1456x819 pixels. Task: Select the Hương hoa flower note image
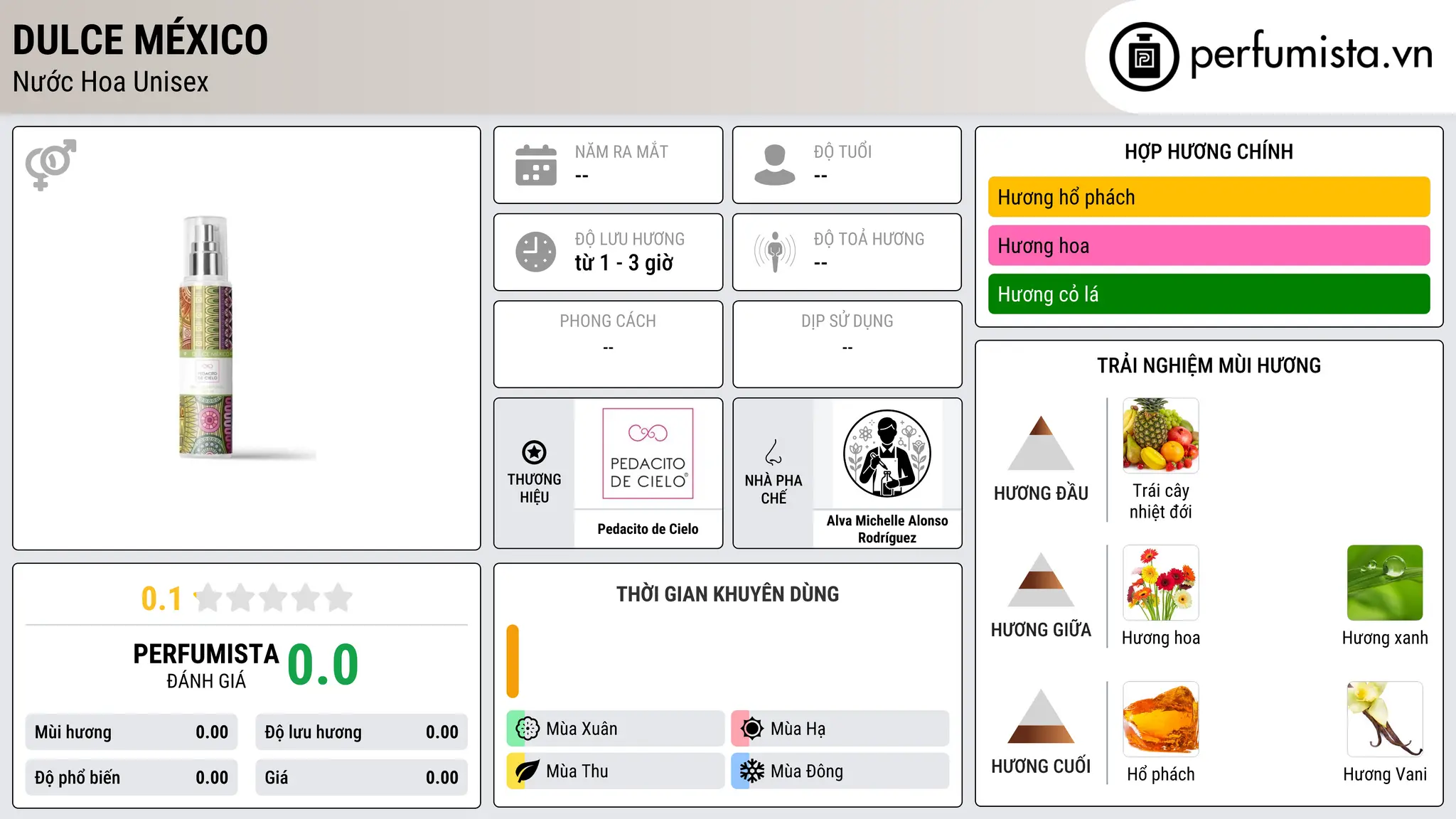pos(1161,583)
